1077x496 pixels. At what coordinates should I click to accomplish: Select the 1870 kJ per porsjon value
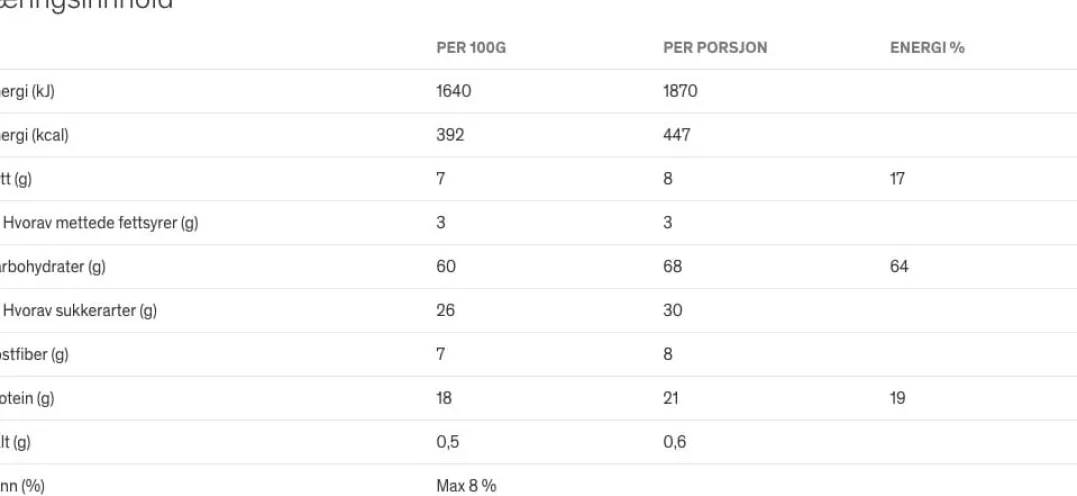680,91
